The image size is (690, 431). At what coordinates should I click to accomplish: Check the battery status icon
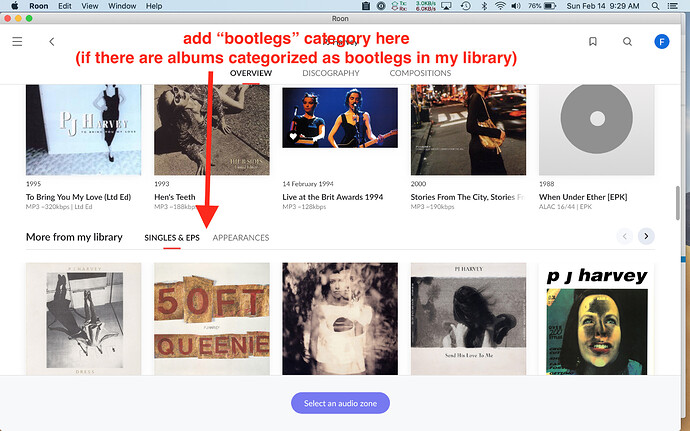point(551,6)
